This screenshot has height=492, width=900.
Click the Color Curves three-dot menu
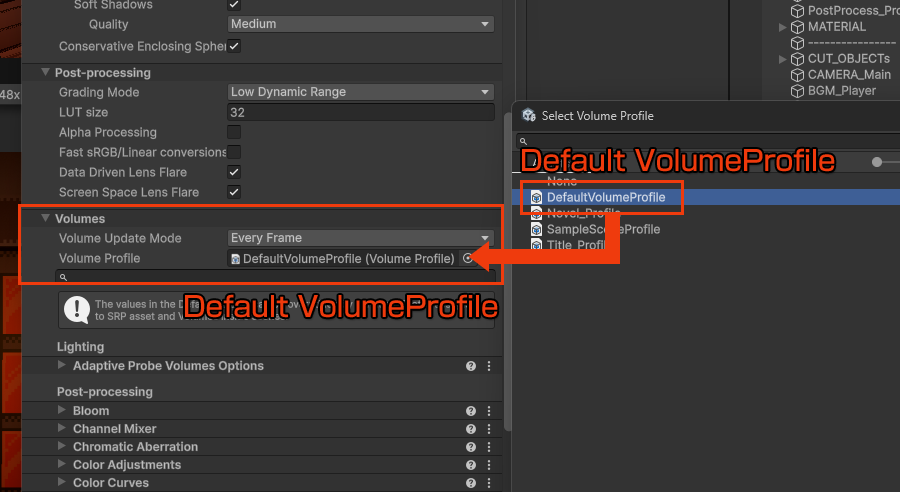coord(489,483)
